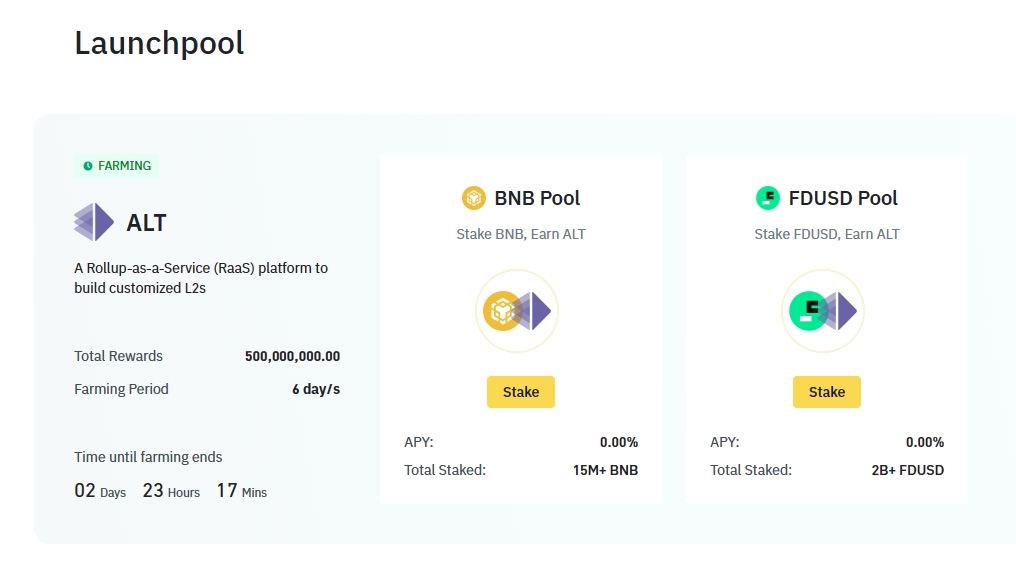The image size is (1016, 564).
Task: Click the small BNB coin icon beside BNB Pool
Action: [473, 198]
